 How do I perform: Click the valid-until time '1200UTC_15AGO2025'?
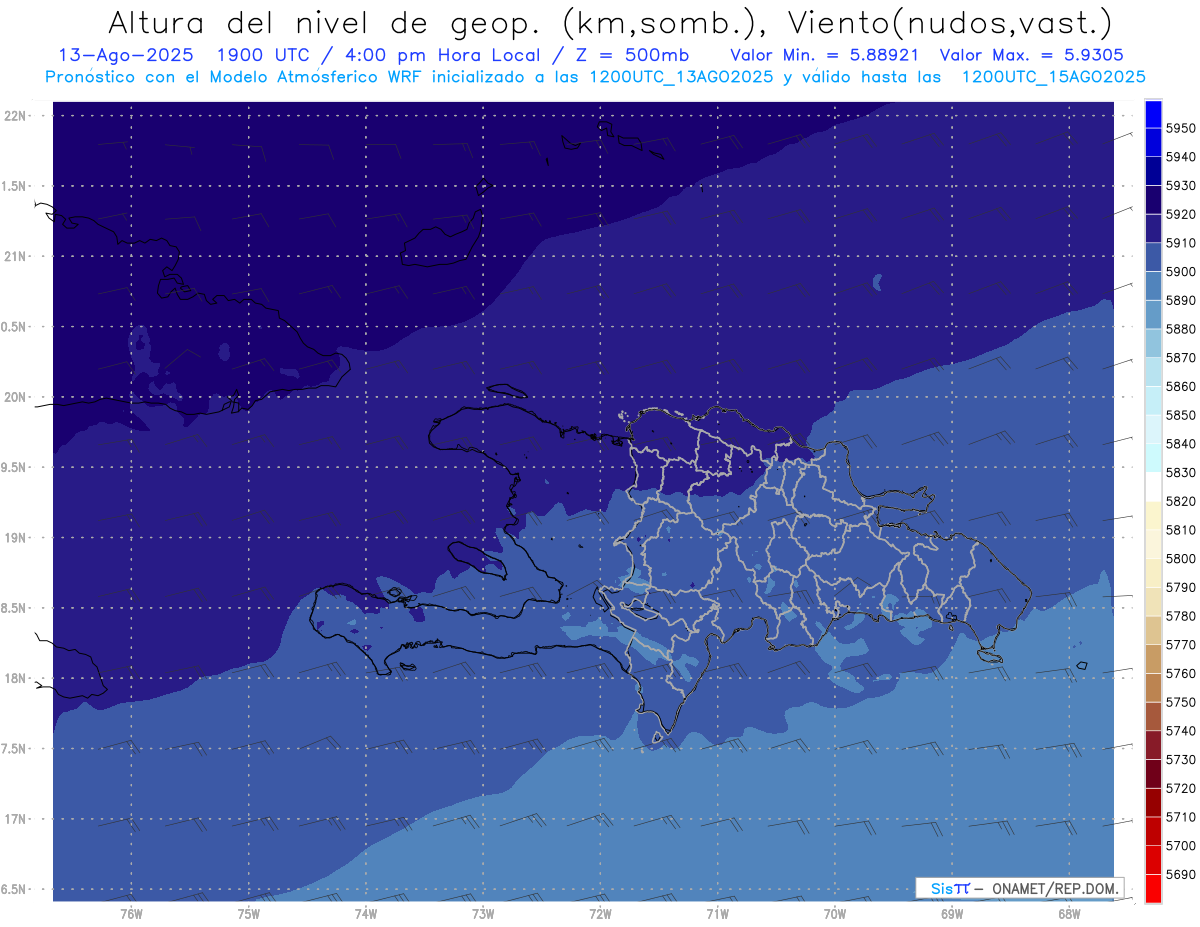point(1053,77)
